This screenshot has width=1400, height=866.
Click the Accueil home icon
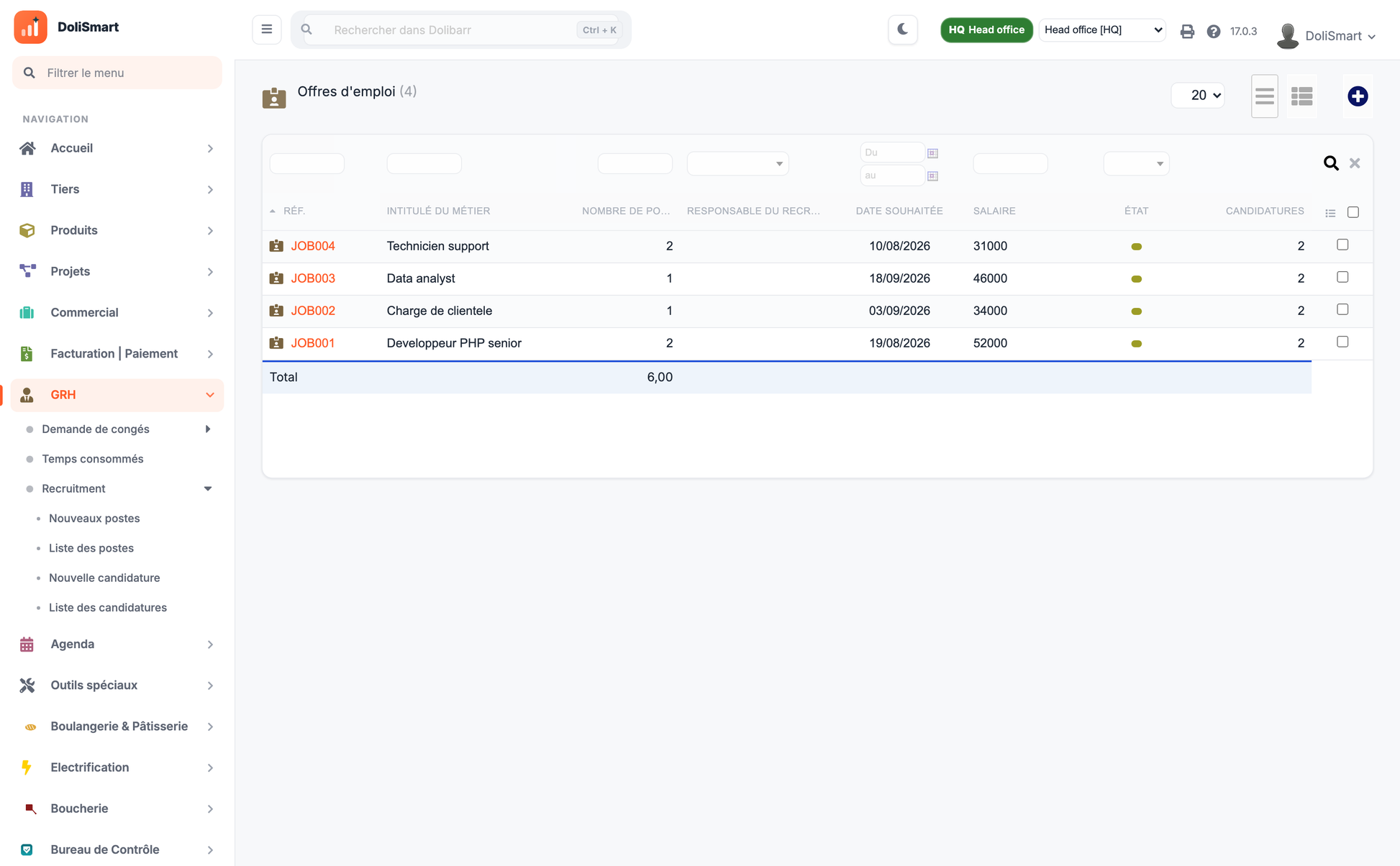(x=27, y=148)
